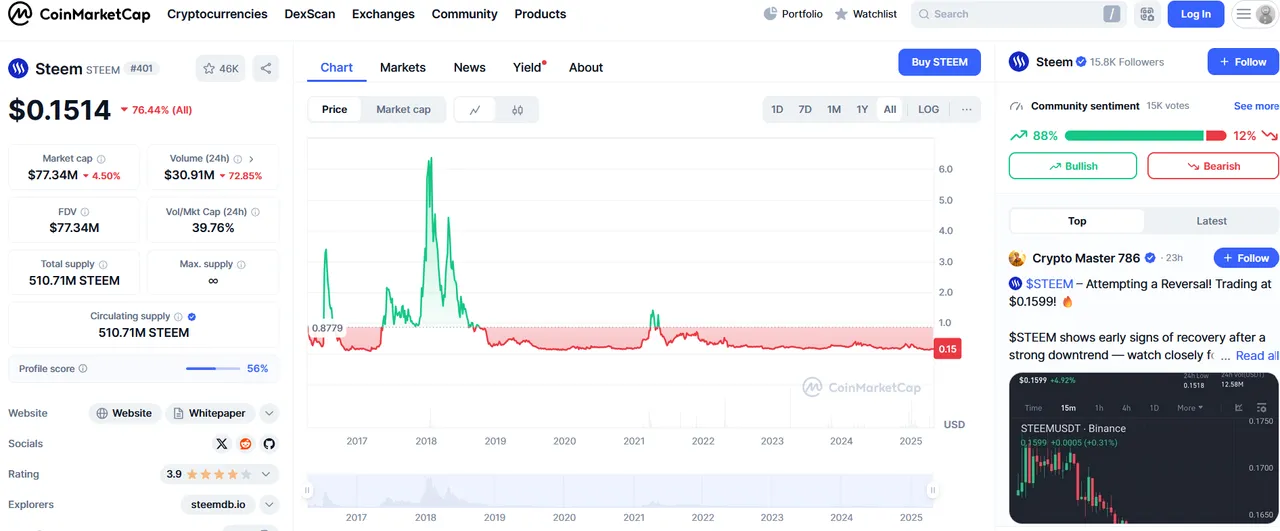The height and width of the screenshot is (531, 1280).
Task: Click the $STEEM ticker link in post
Action: tap(1049, 284)
